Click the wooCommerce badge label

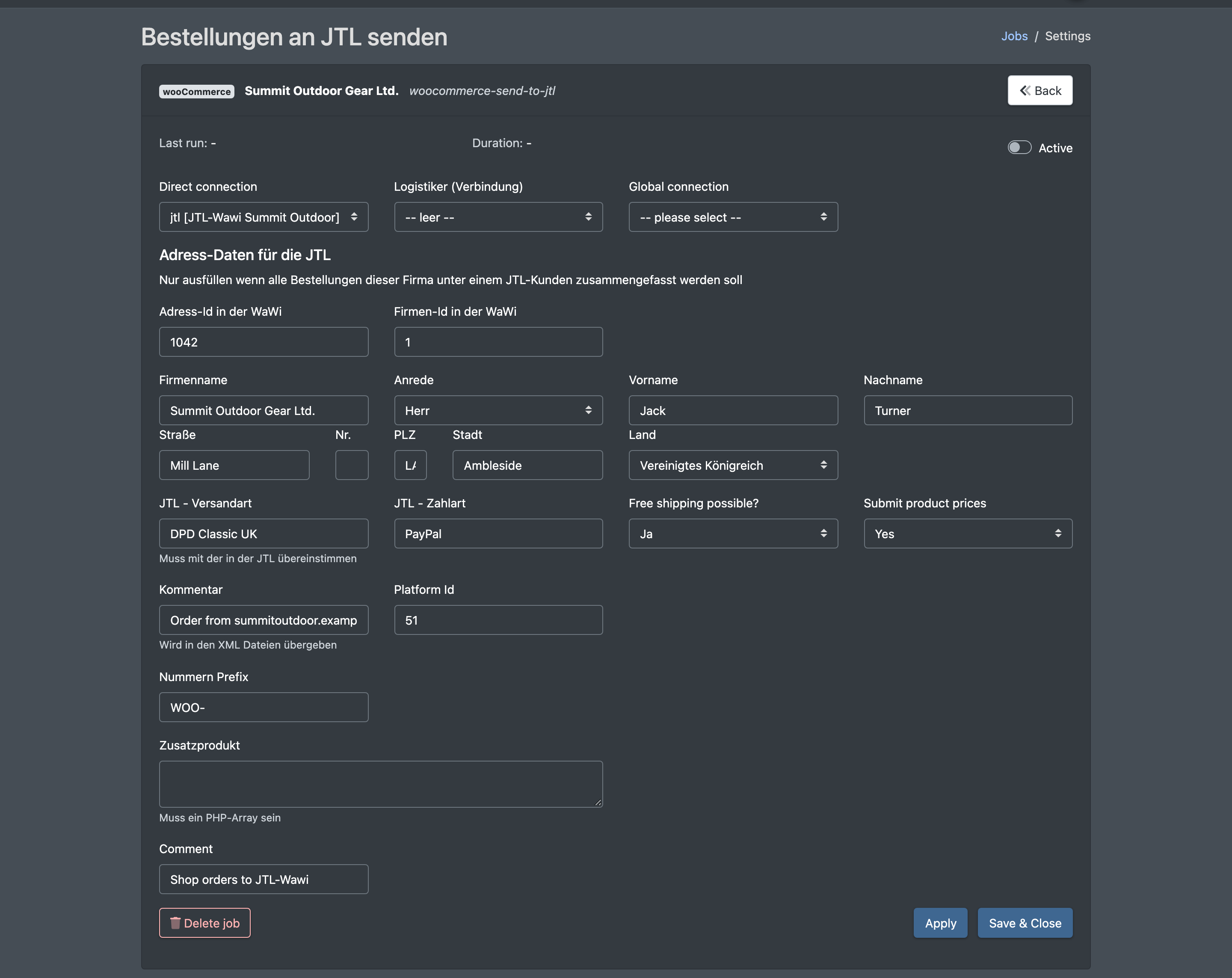[x=197, y=92]
